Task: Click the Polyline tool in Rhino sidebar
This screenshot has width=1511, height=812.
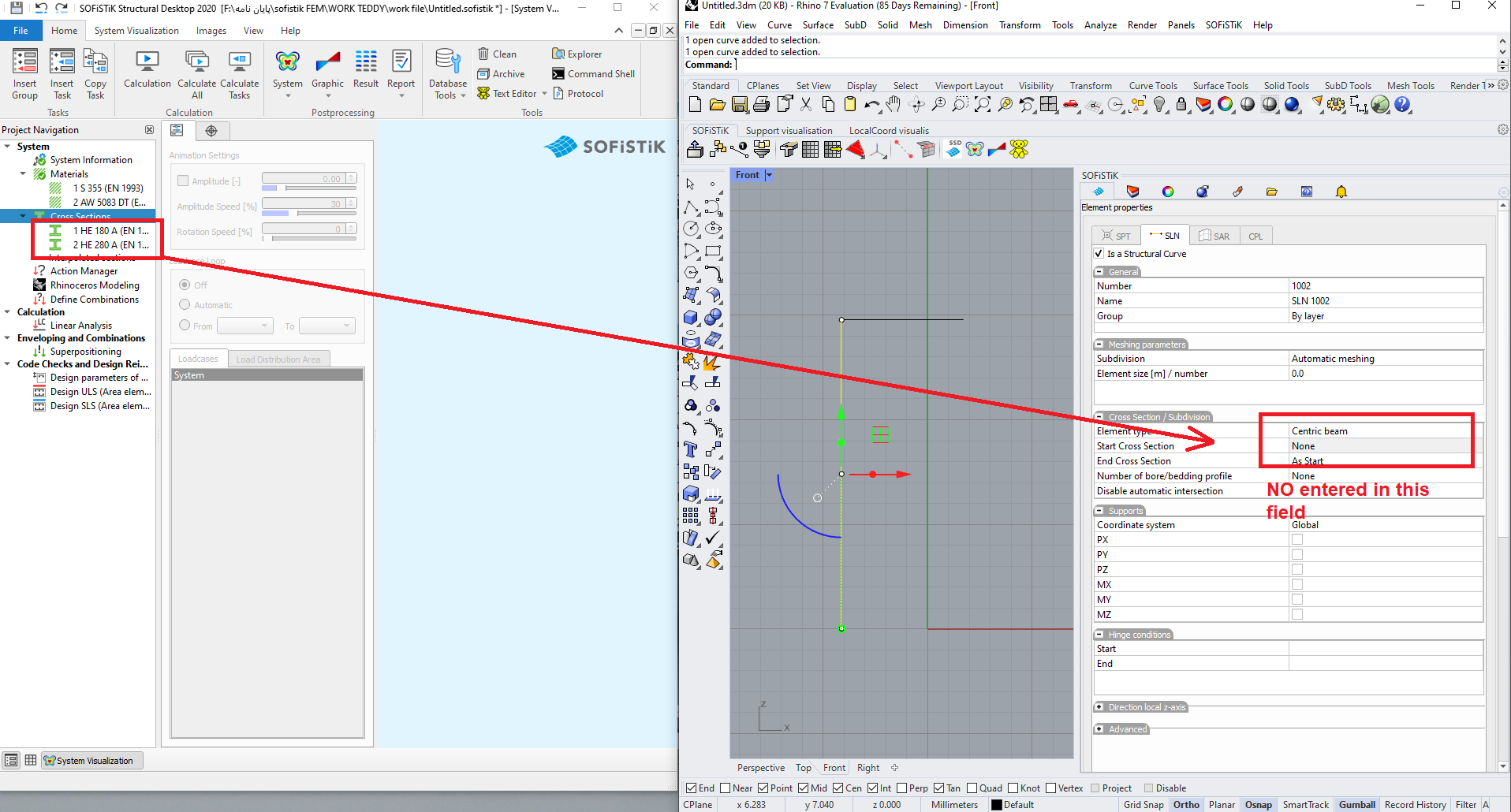Action: [x=691, y=207]
